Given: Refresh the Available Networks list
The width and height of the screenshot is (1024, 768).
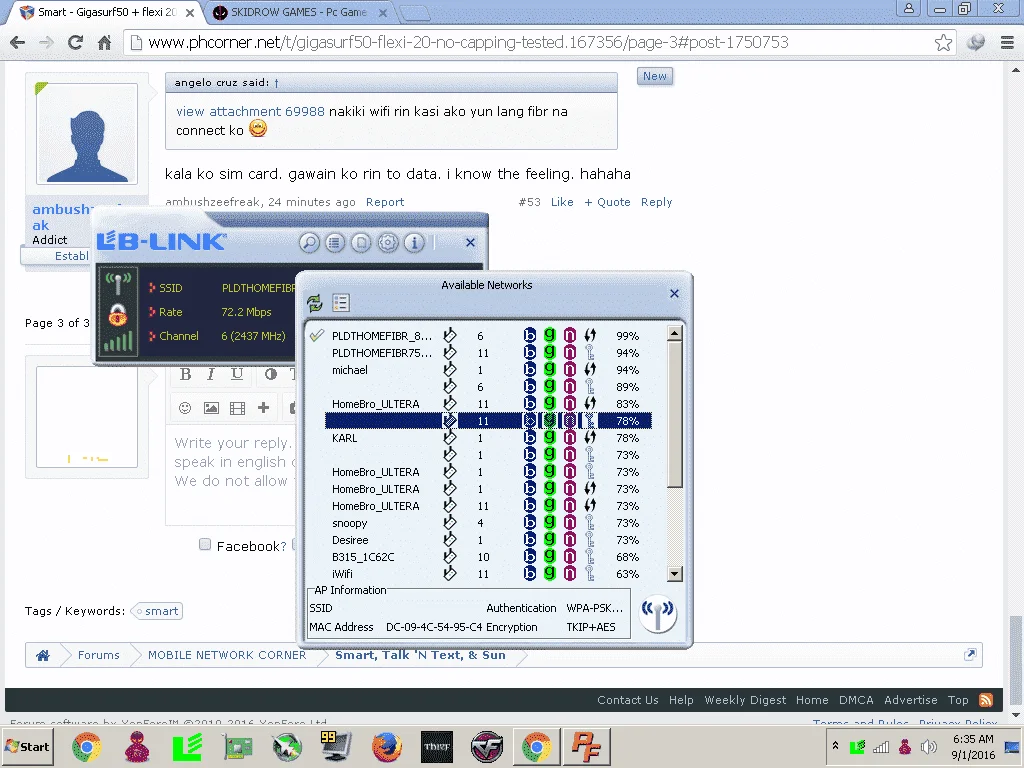Looking at the screenshot, I should pyautogui.click(x=315, y=303).
